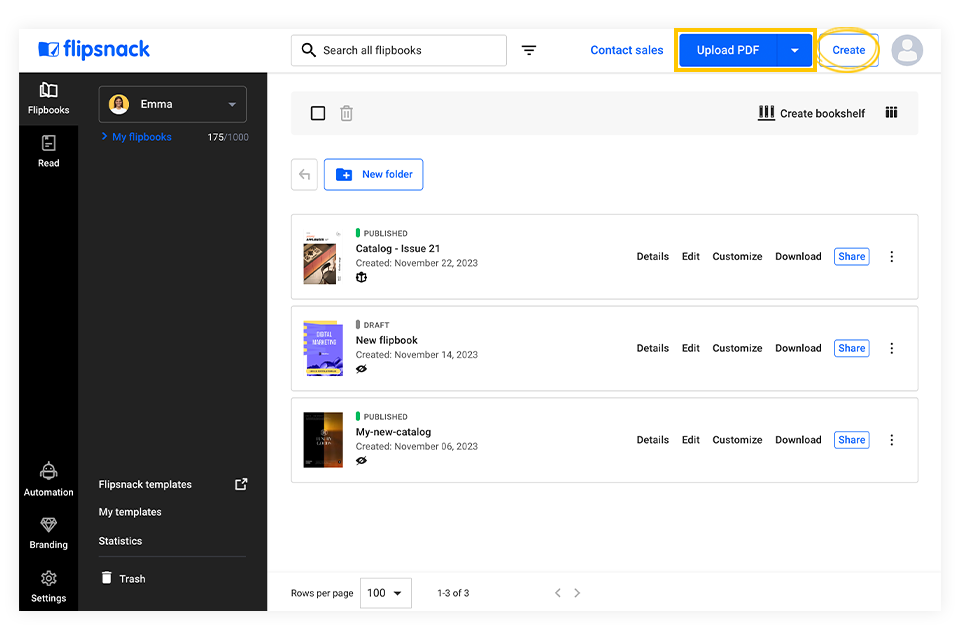960x640 pixels.
Task: Open the Emma workspace dropdown
Action: [x=172, y=104]
